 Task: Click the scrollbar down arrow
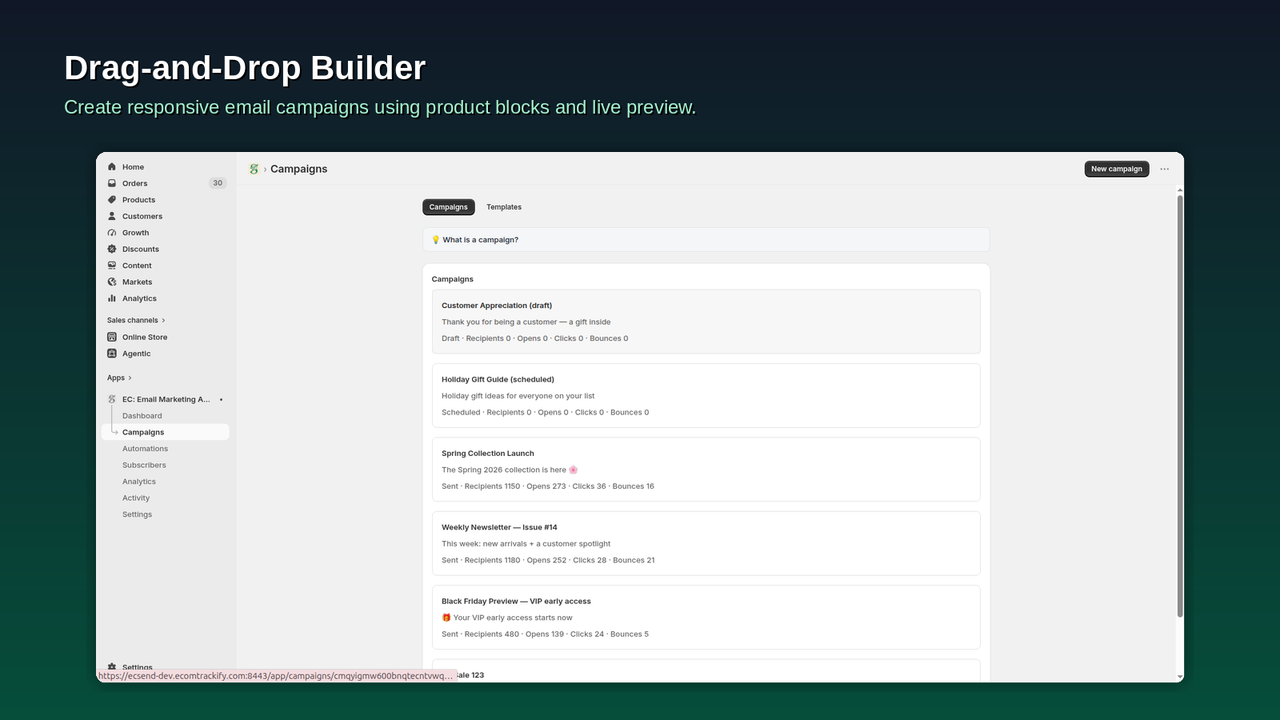(1180, 677)
